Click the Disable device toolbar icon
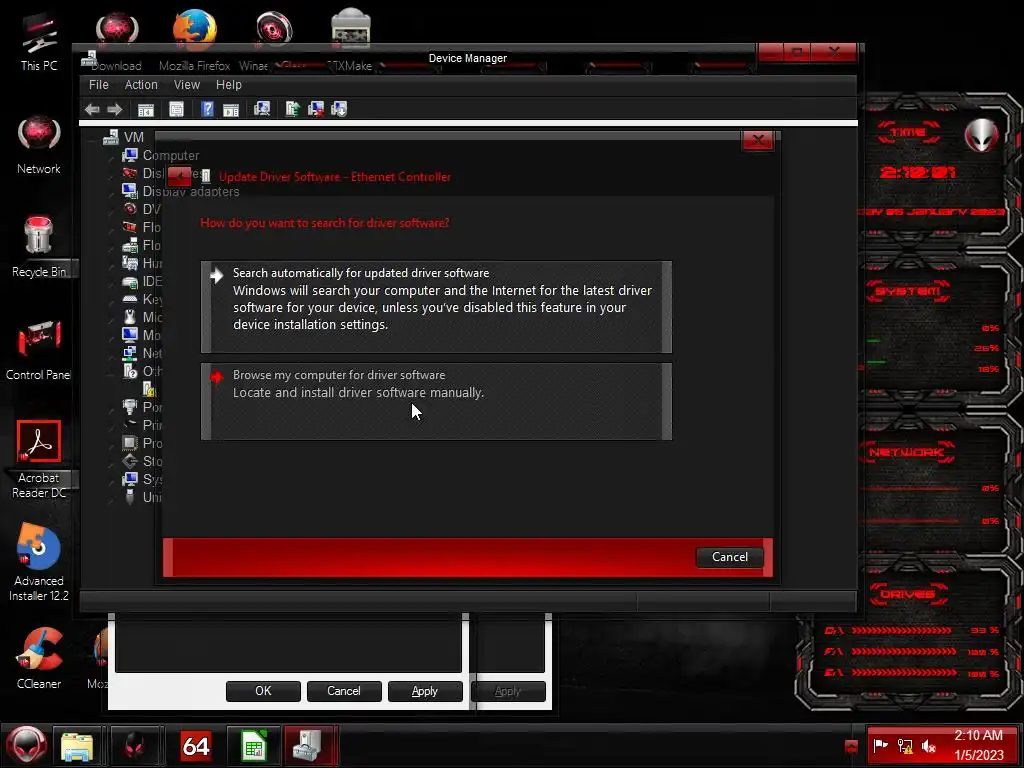The image size is (1024, 768). click(339, 108)
